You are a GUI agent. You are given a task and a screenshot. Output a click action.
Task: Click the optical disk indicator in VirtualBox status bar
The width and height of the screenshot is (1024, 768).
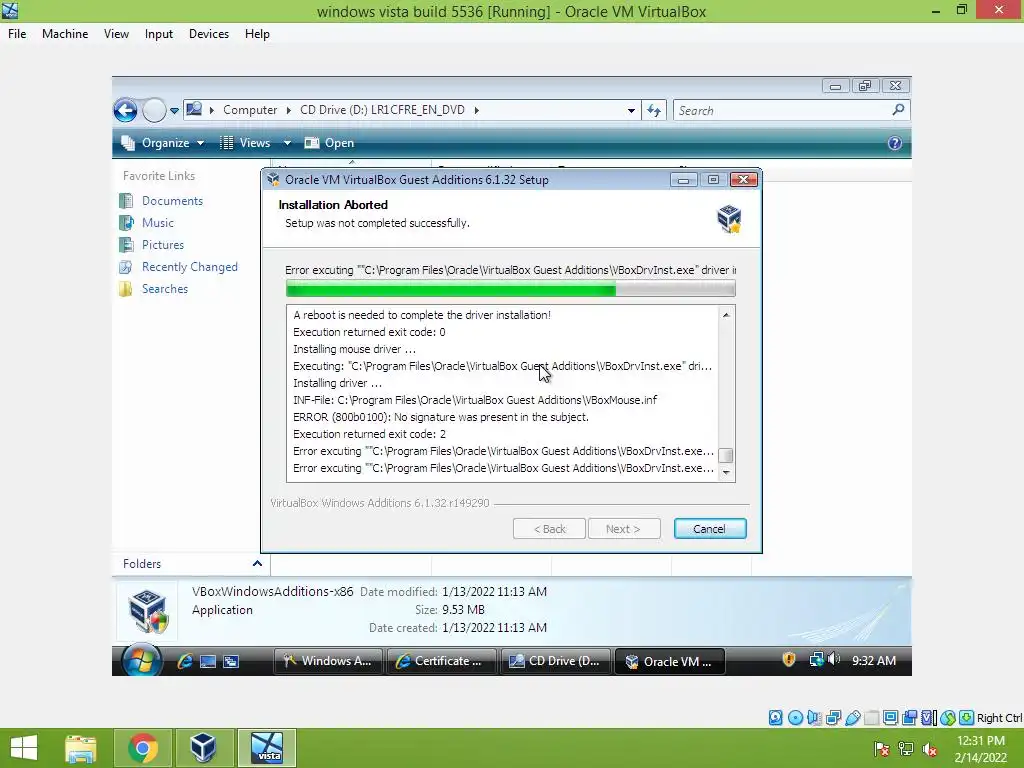click(x=795, y=718)
